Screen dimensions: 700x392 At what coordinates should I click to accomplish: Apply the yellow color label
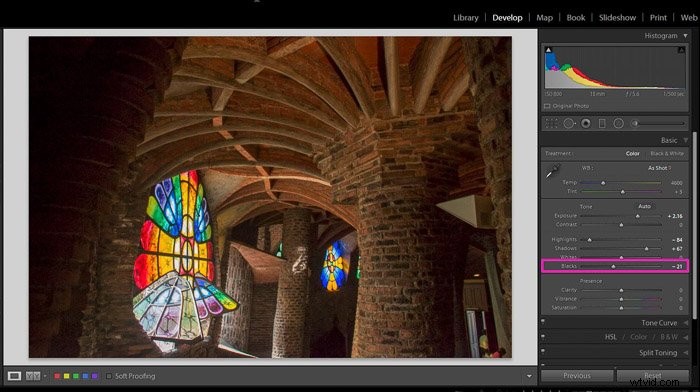click(67, 376)
